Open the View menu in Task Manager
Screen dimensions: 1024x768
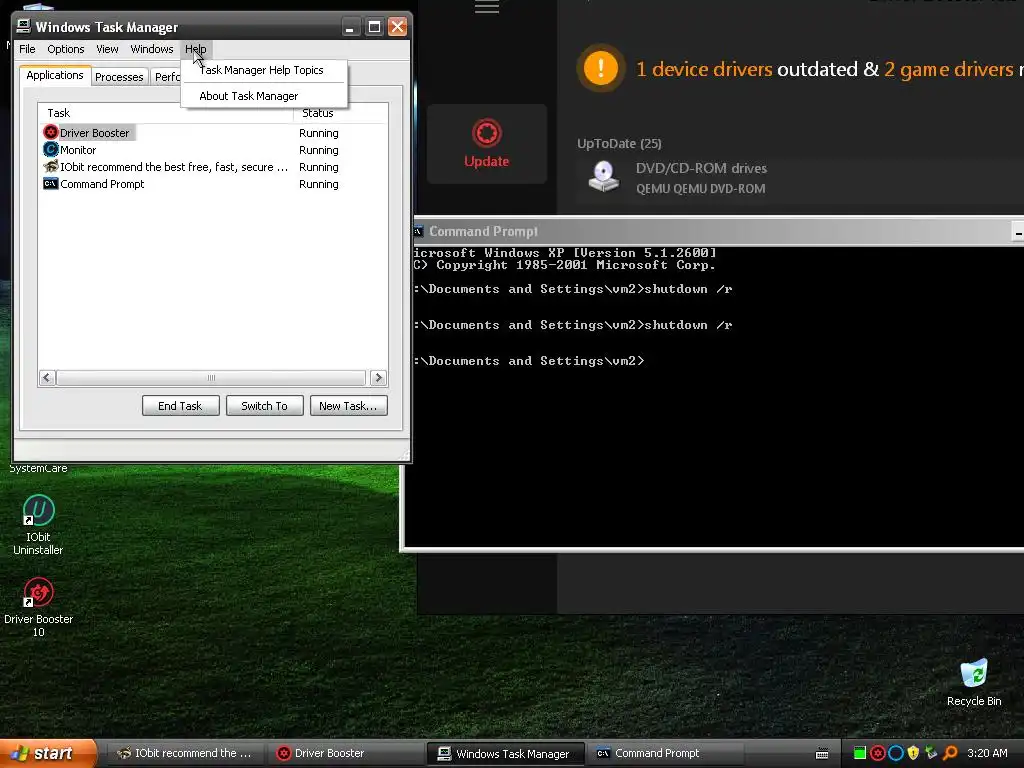coord(107,49)
